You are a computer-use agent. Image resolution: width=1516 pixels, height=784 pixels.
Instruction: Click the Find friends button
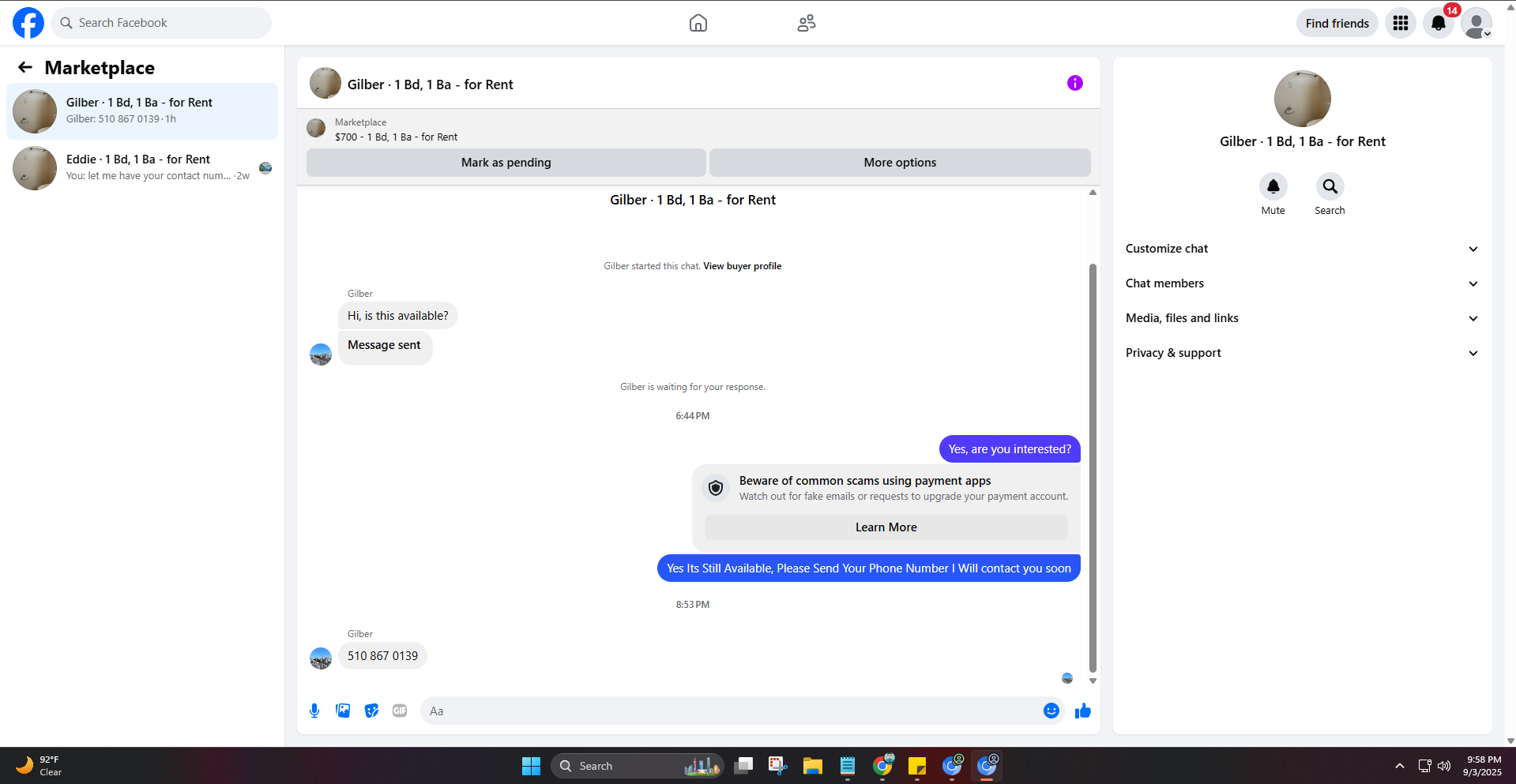pos(1337,23)
